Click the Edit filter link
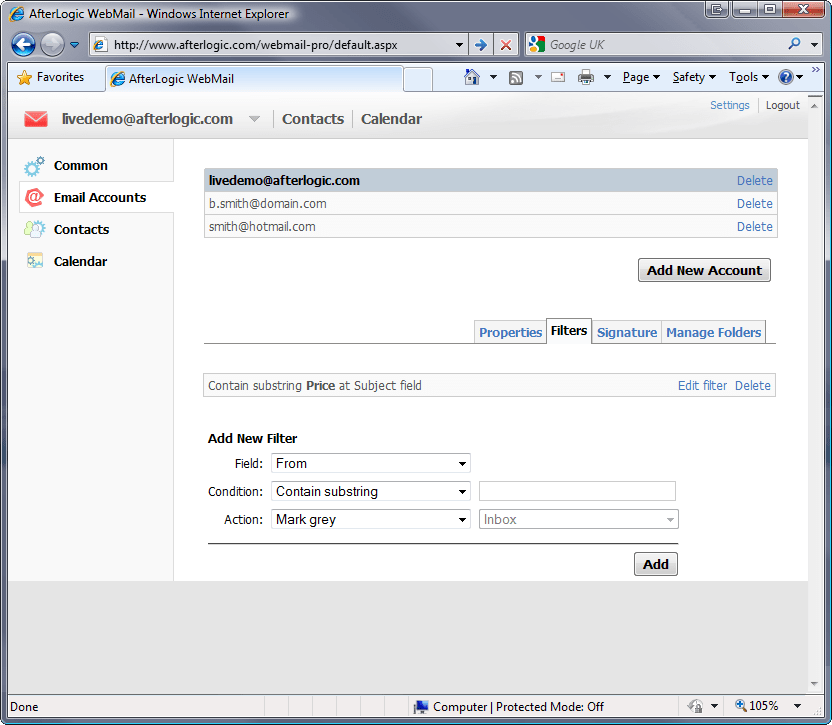This screenshot has height=725, width=832. [x=702, y=385]
